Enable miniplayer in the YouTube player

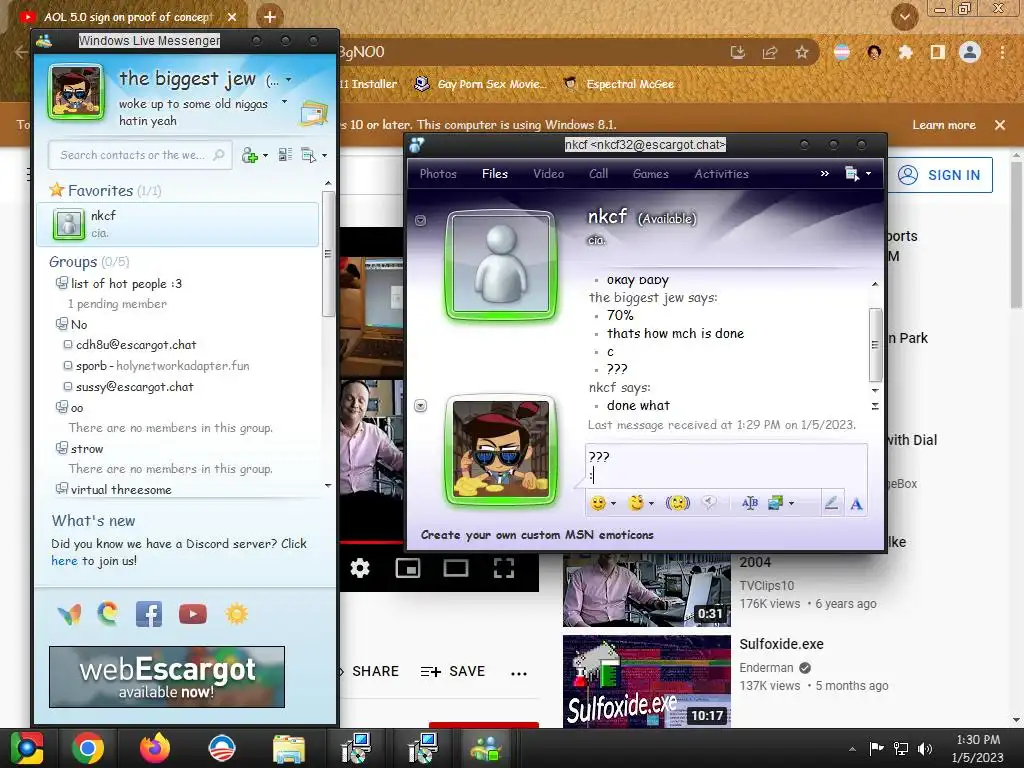pyautogui.click(x=408, y=568)
